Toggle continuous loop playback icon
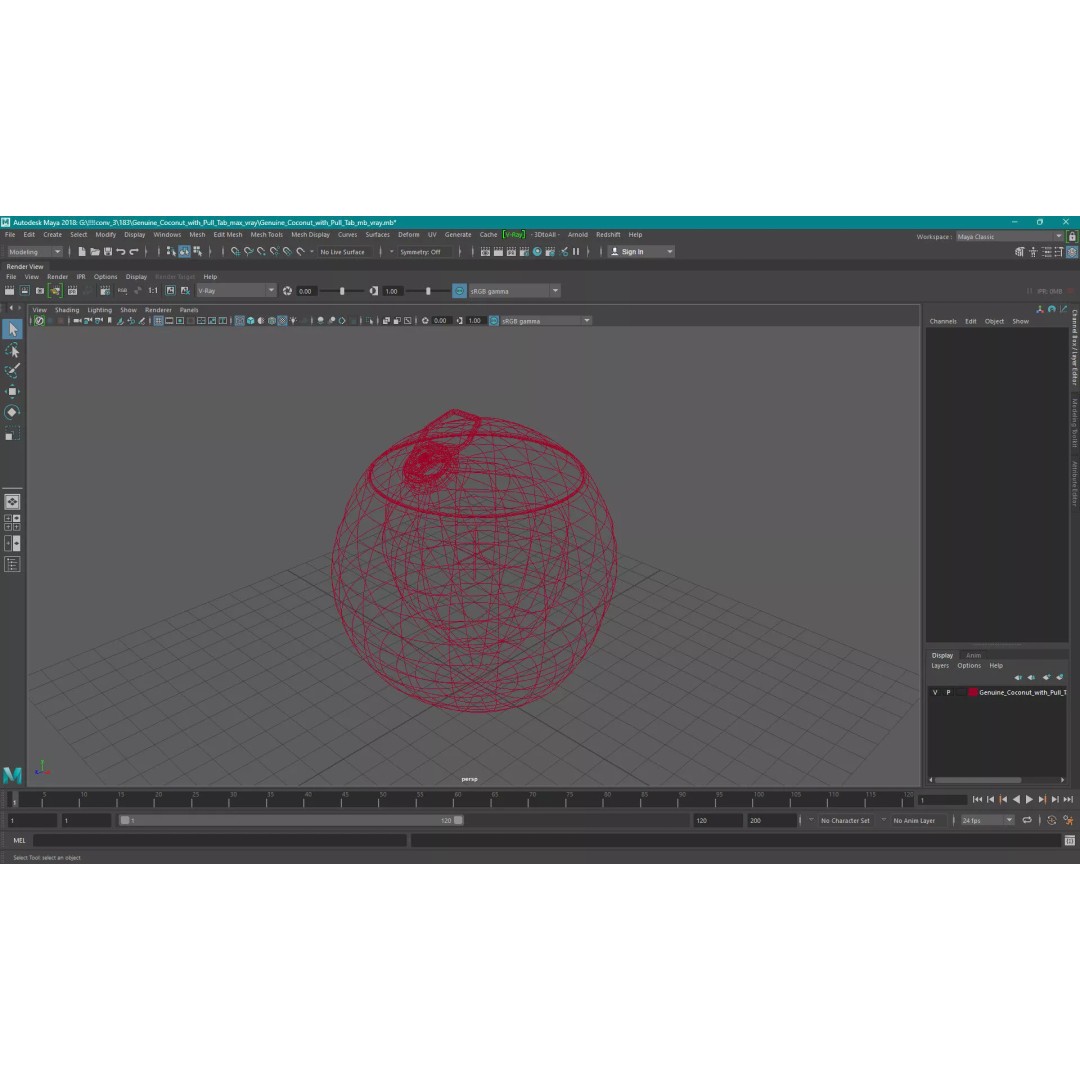The image size is (1080, 1080). [x=1027, y=820]
